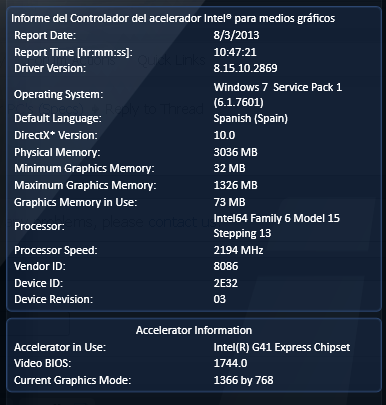Viewport: 386px width, 405px height.
Task: Click the Maximum Graphics Memory value 1326 MB
Action: pos(235,185)
